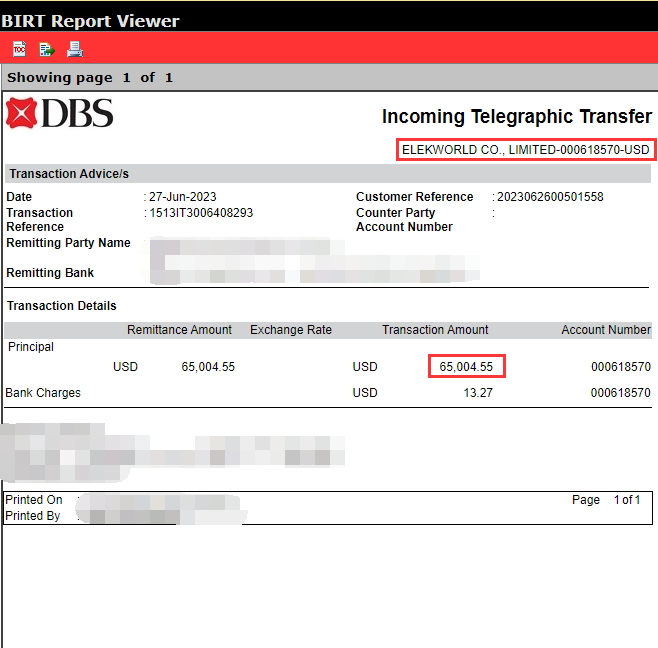The image size is (658, 648).
Task: Click the Bank Charges row label
Action: pyautogui.click(x=43, y=393)
